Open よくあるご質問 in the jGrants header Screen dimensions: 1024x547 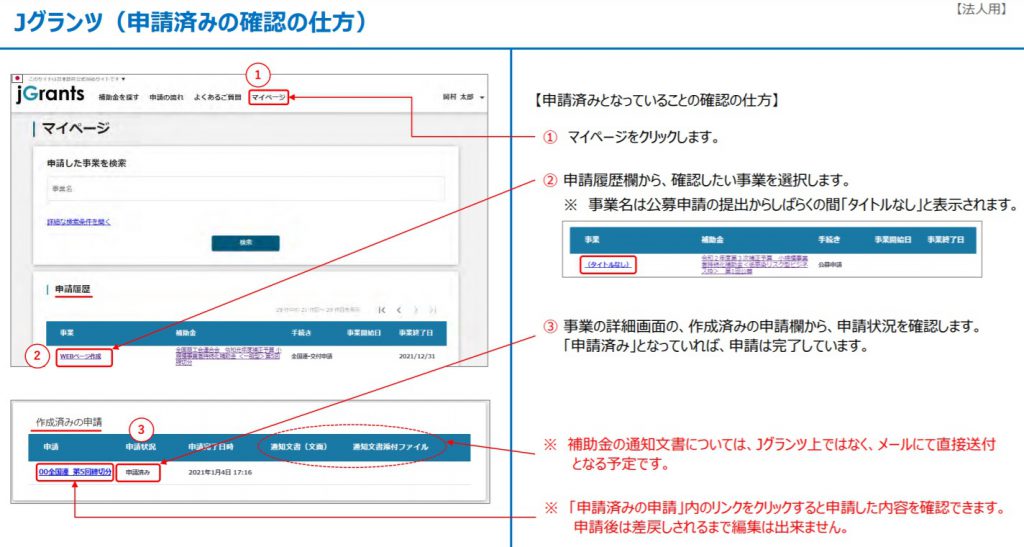217,97
